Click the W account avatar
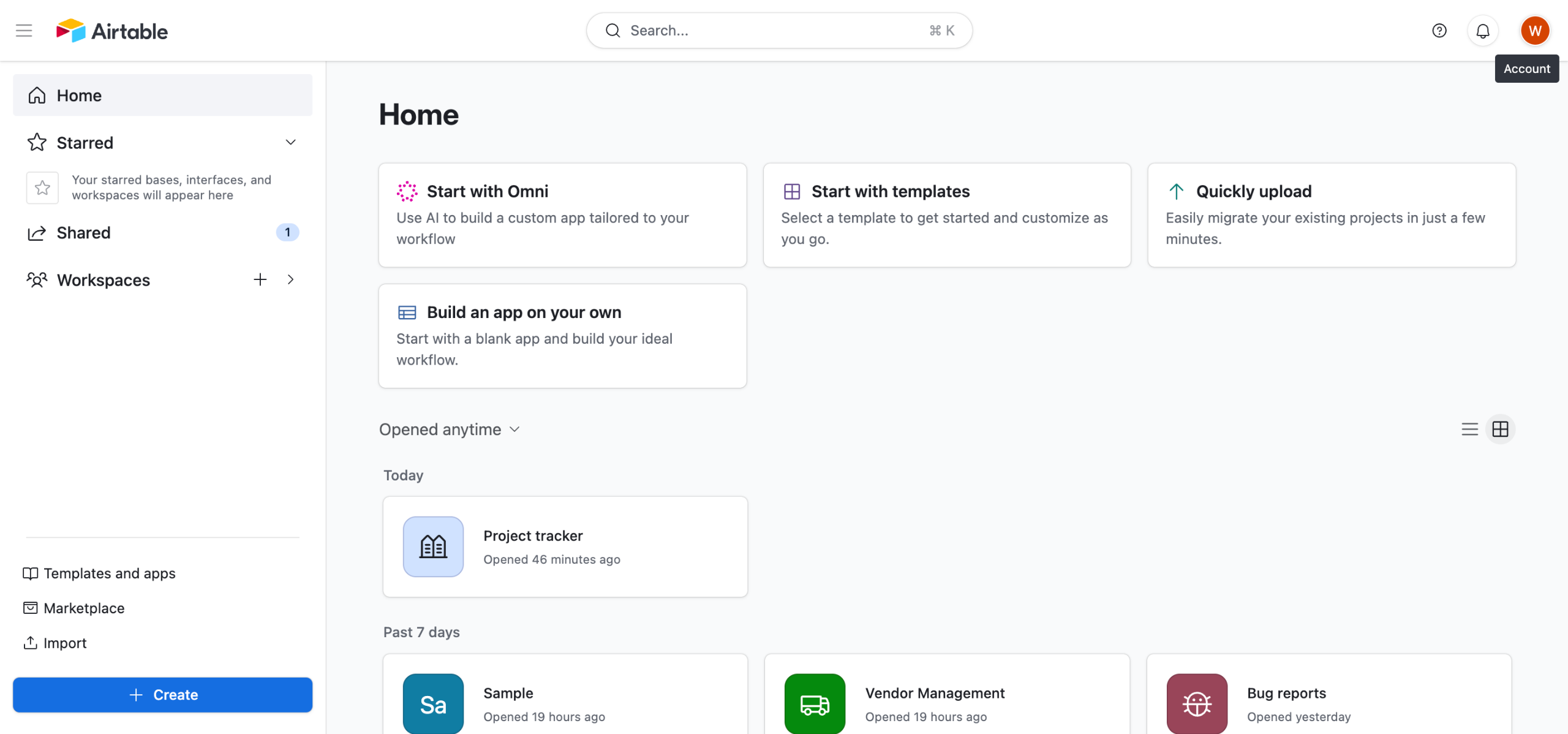The width and height of the screenshot is (1568, 734). 1534,31
